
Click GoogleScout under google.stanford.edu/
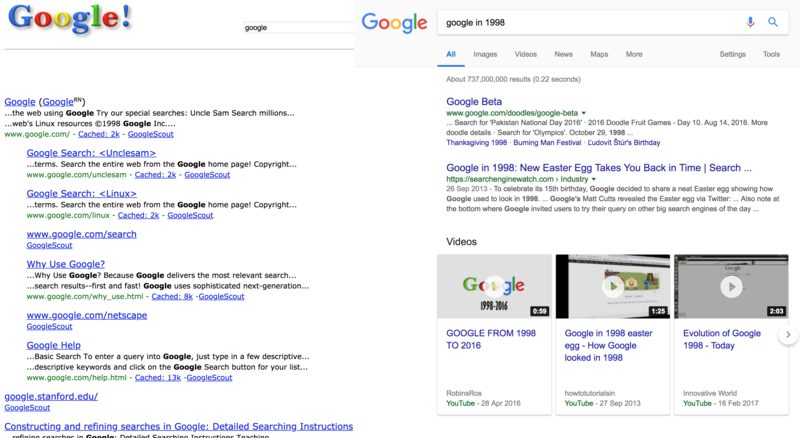click(27, 408)
